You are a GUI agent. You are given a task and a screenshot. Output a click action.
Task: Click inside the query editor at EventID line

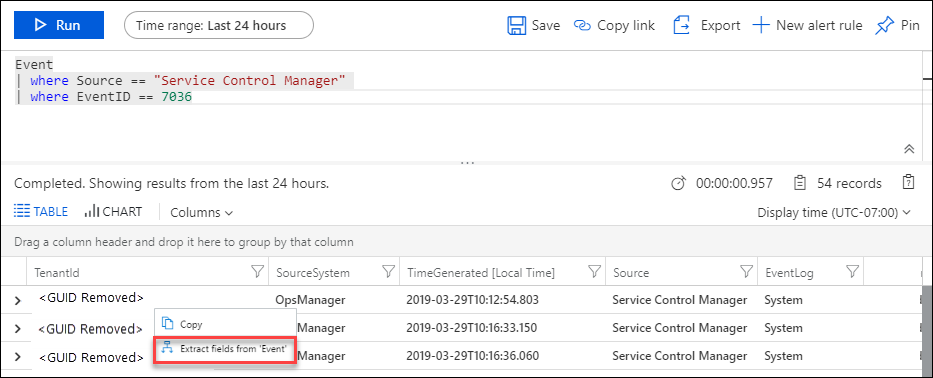point(111,96)
